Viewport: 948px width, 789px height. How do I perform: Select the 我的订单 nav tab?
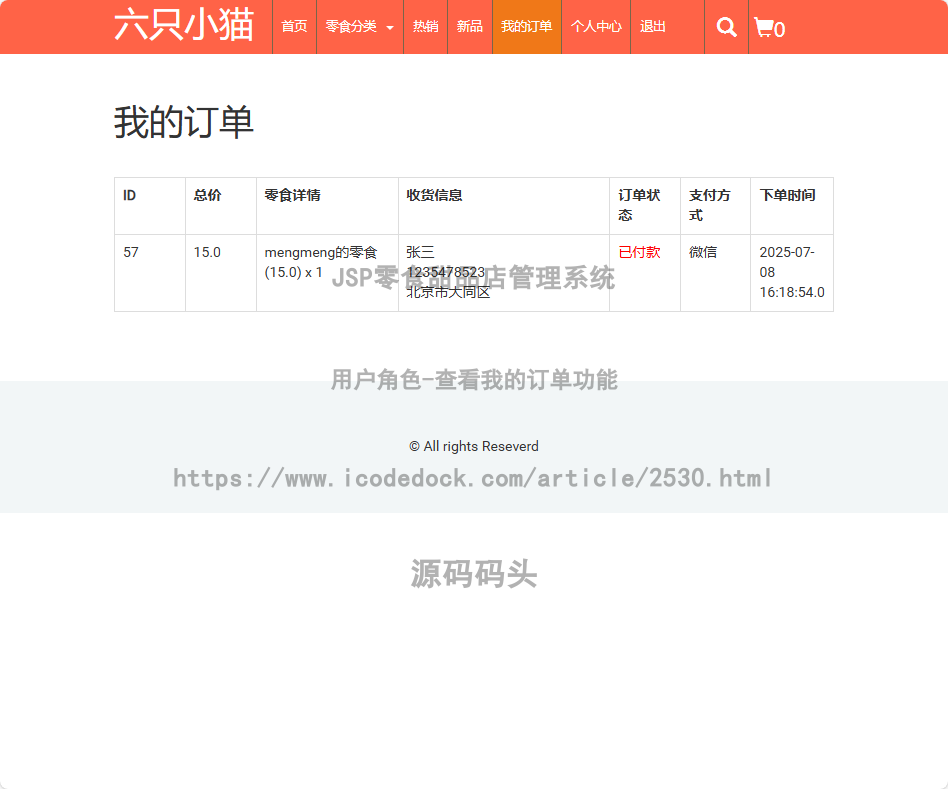[527, 27]
